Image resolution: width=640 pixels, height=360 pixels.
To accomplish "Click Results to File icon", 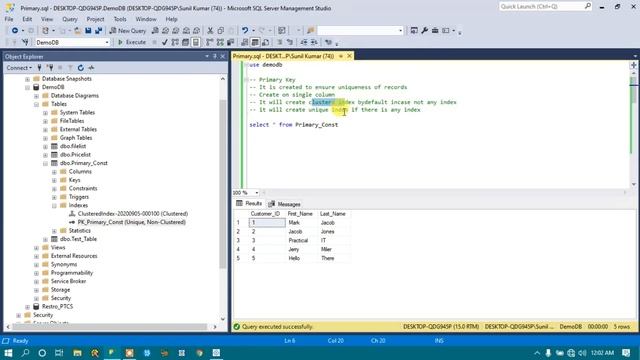I will tap(265, 42).
